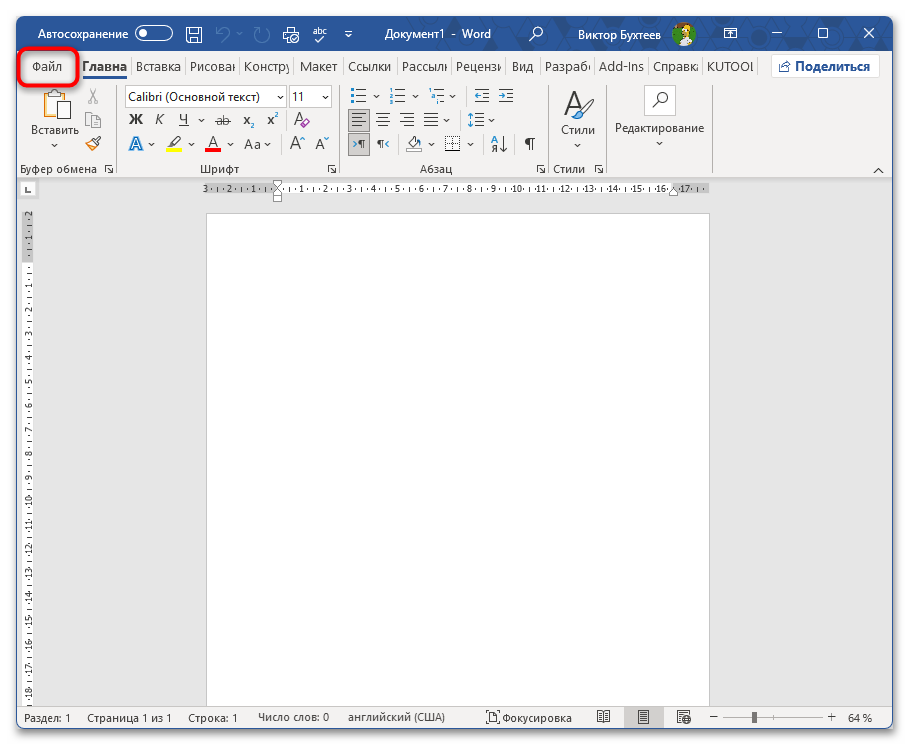Enable justified text alignment

coord(430,120)
